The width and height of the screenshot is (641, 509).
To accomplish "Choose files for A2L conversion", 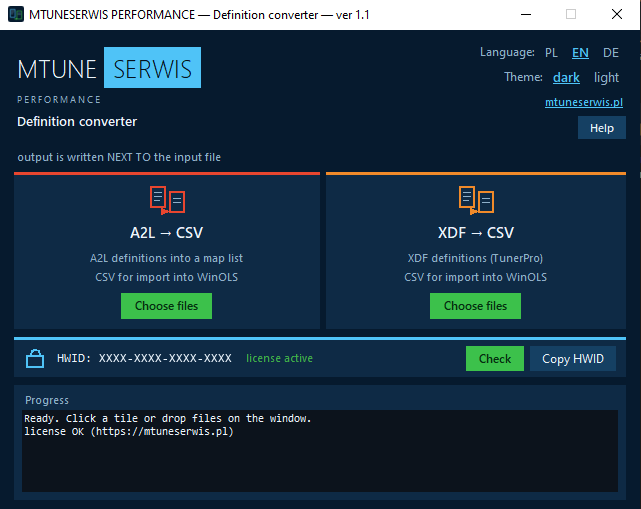I will tap(166, 306).
